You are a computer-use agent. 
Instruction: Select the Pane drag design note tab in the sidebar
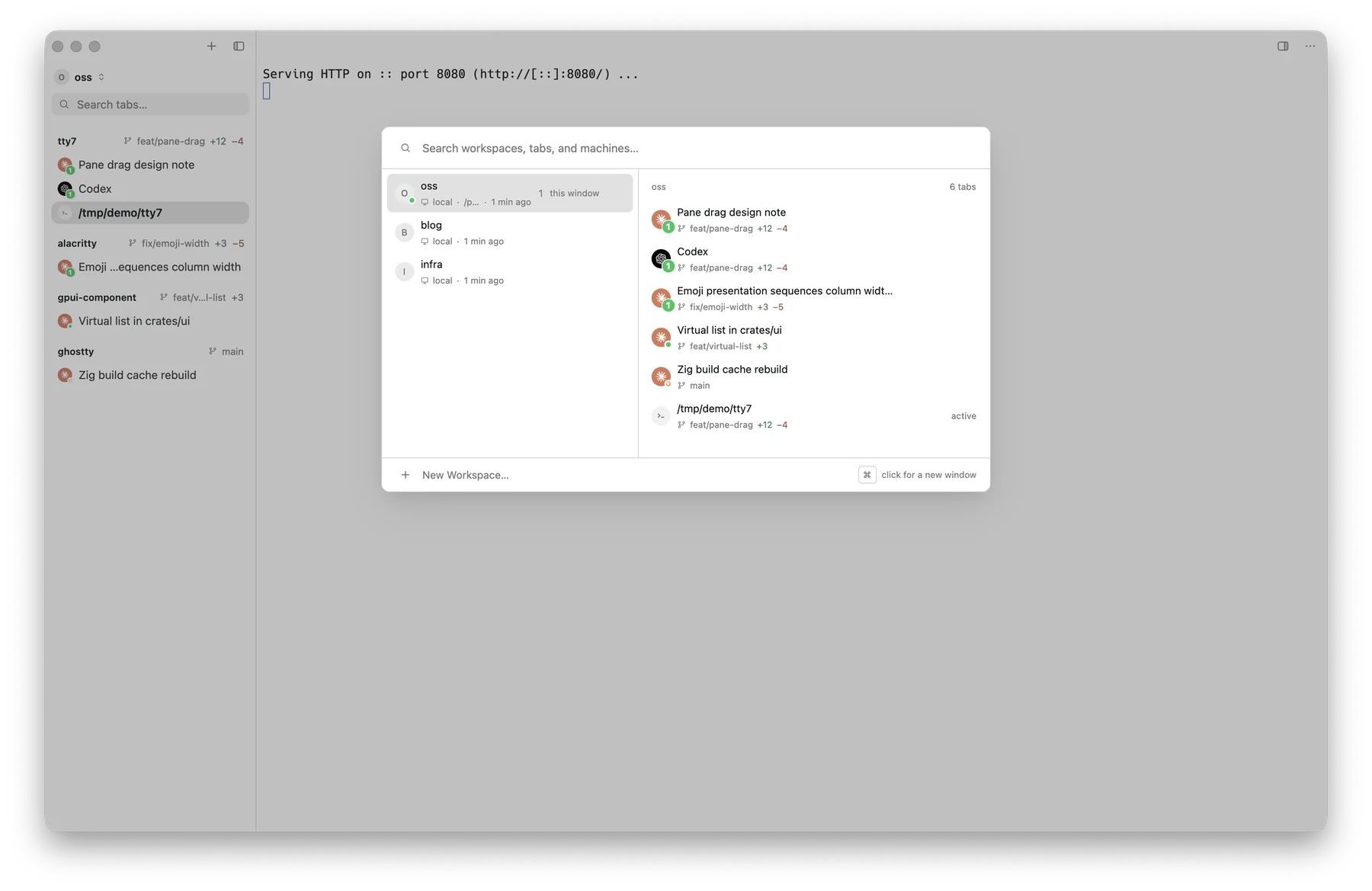pos(150,165)
